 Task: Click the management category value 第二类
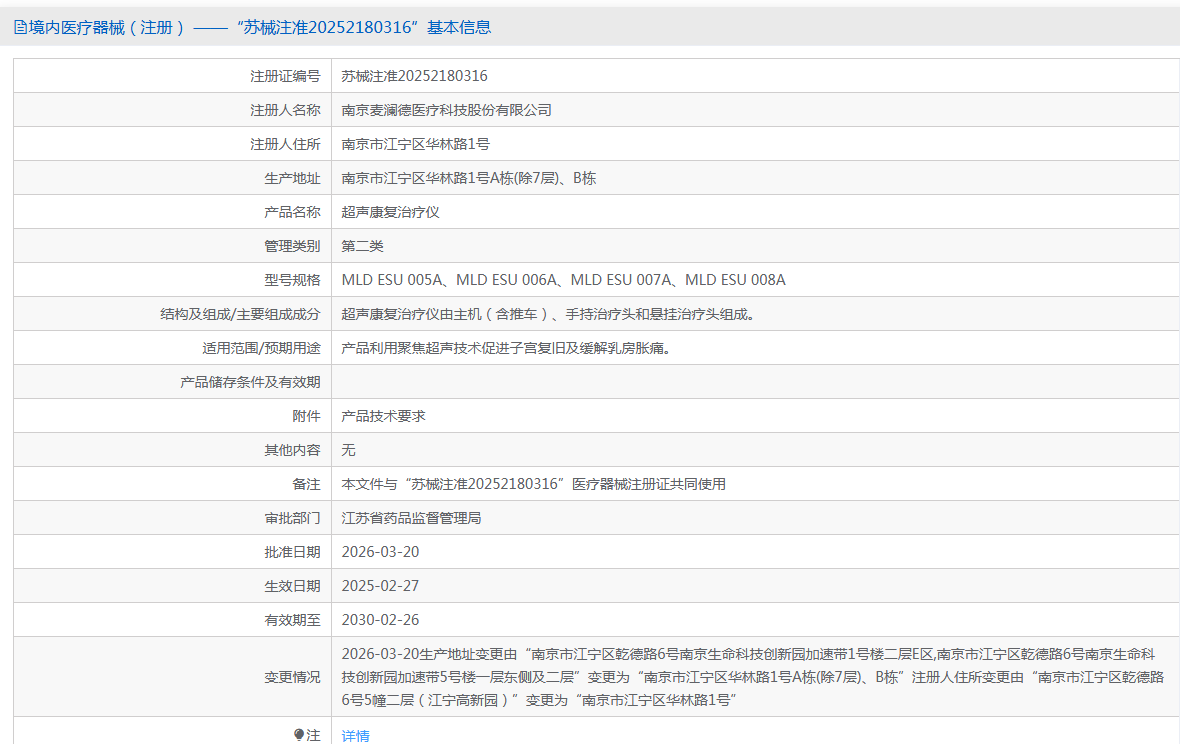coord(363,246)
